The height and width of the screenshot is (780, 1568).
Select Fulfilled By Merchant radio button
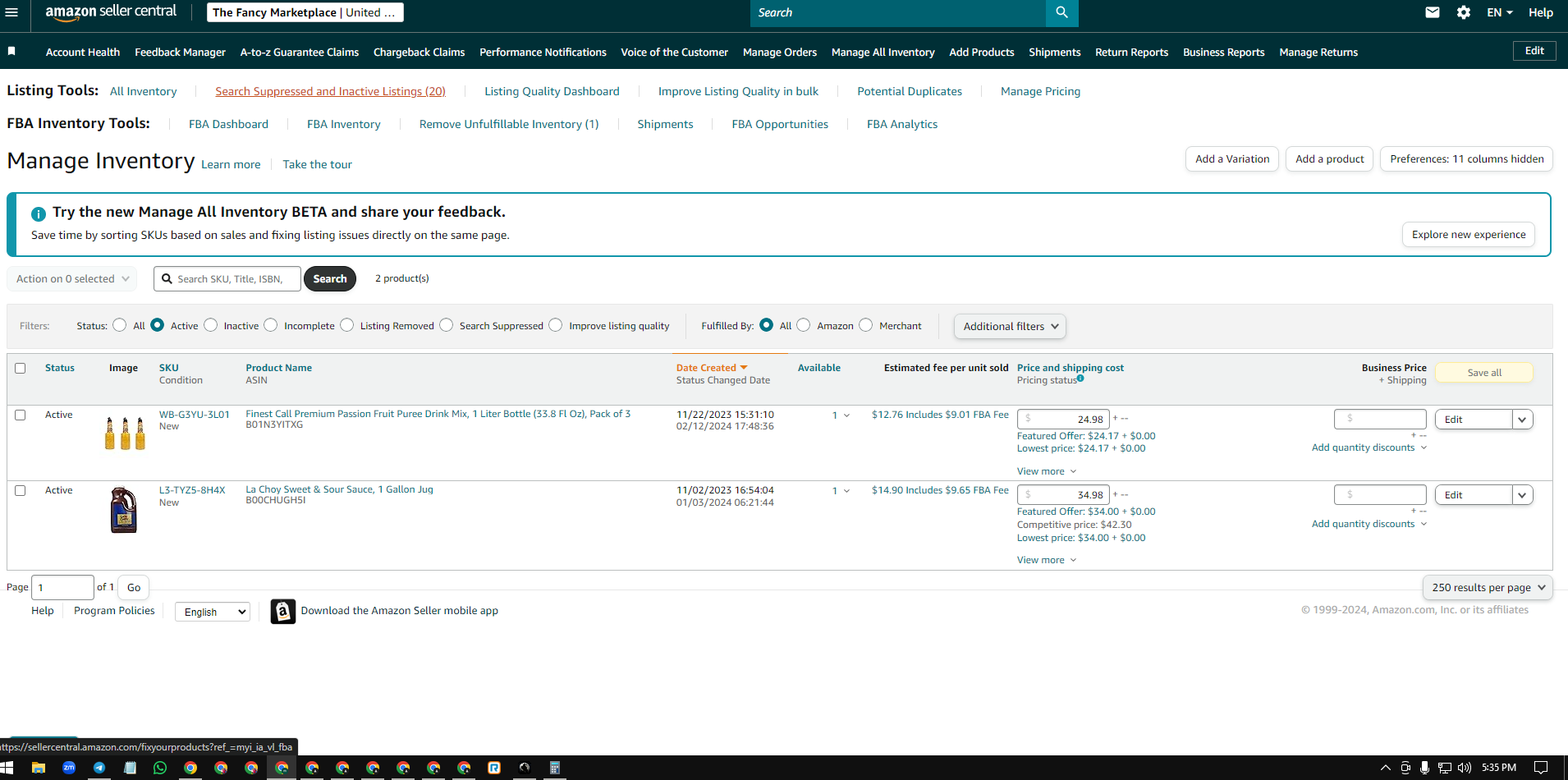click(866, 325)
